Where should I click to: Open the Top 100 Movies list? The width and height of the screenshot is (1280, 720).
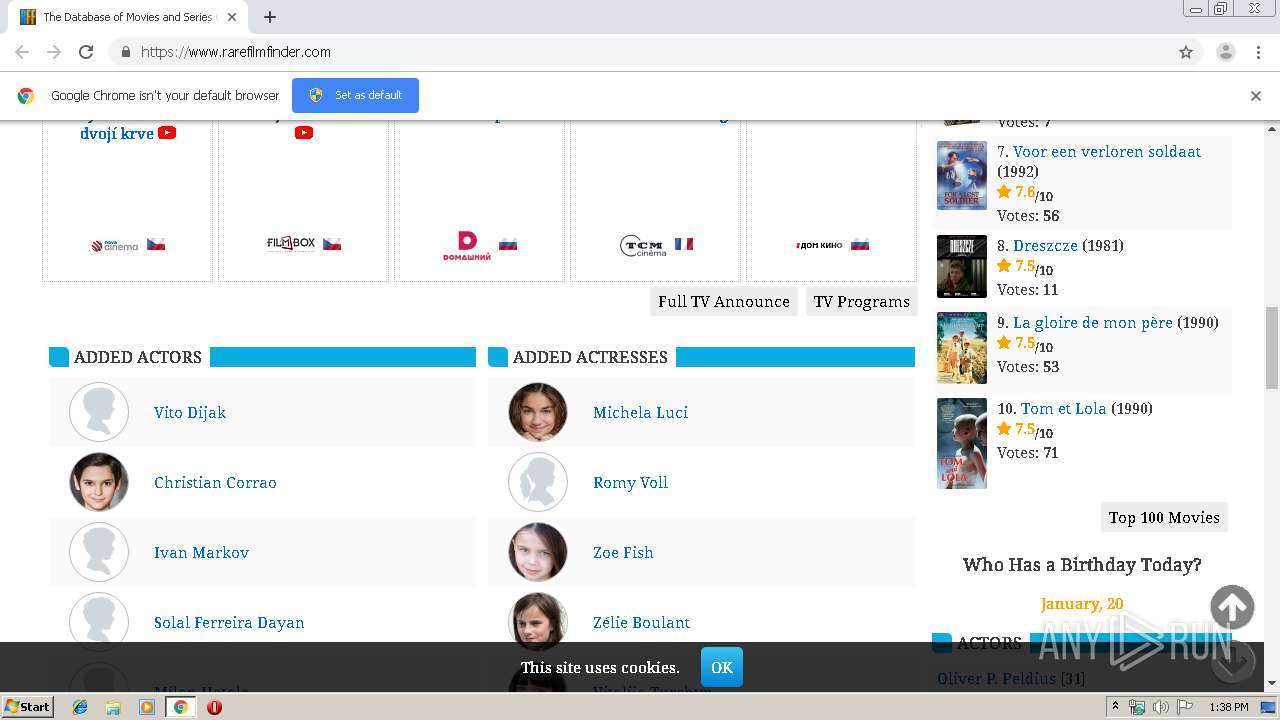[x=1164, y=517]
